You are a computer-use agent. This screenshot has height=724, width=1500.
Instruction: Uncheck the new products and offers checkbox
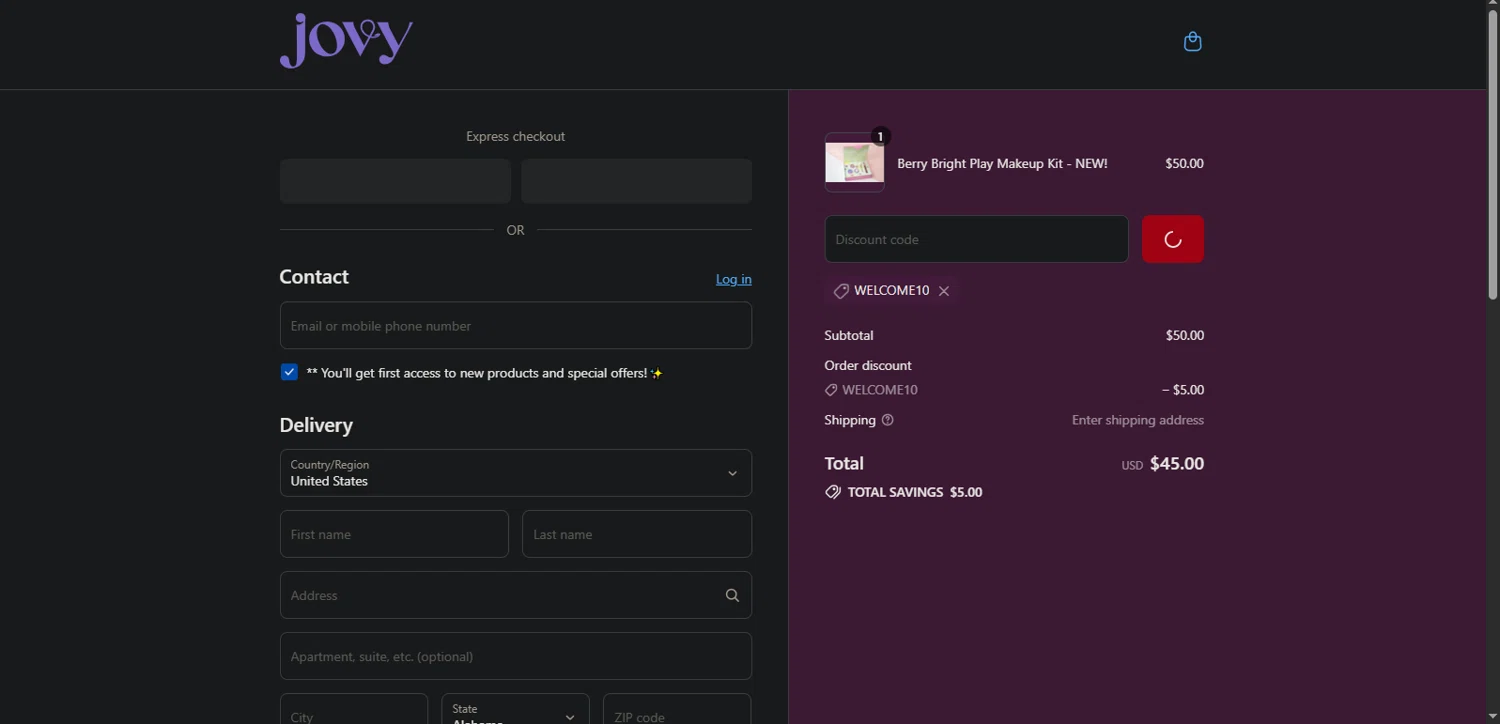click(289, 372)
